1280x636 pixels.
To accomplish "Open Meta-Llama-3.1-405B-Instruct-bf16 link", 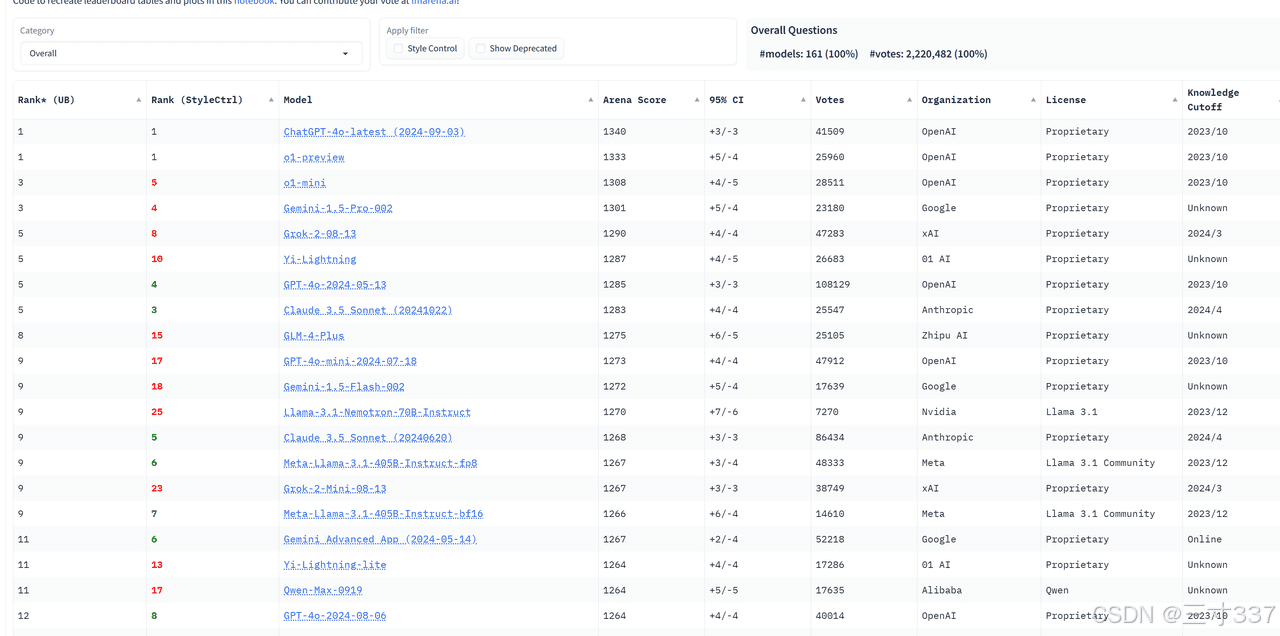I will (383, 514).
